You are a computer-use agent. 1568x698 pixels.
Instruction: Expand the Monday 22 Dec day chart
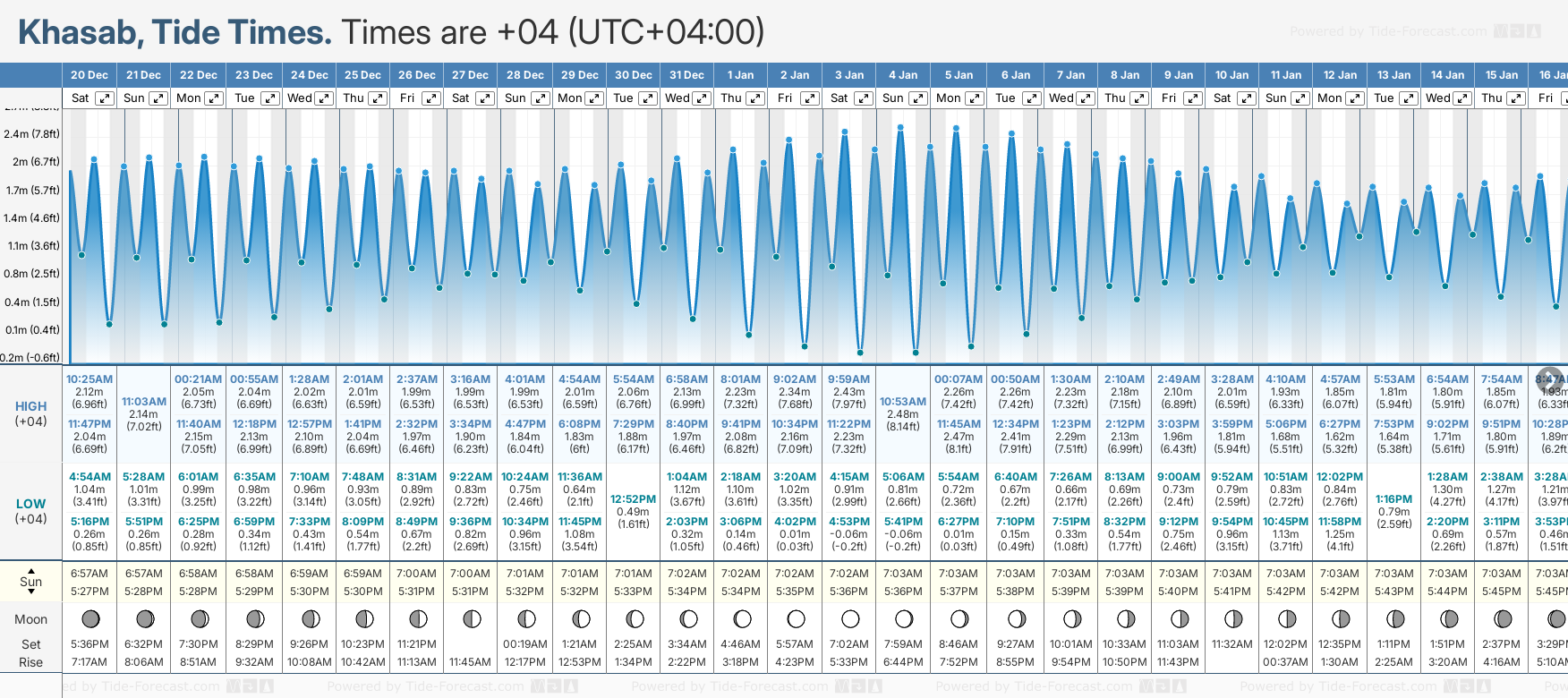pyautogui.click(x=214, y=98)
